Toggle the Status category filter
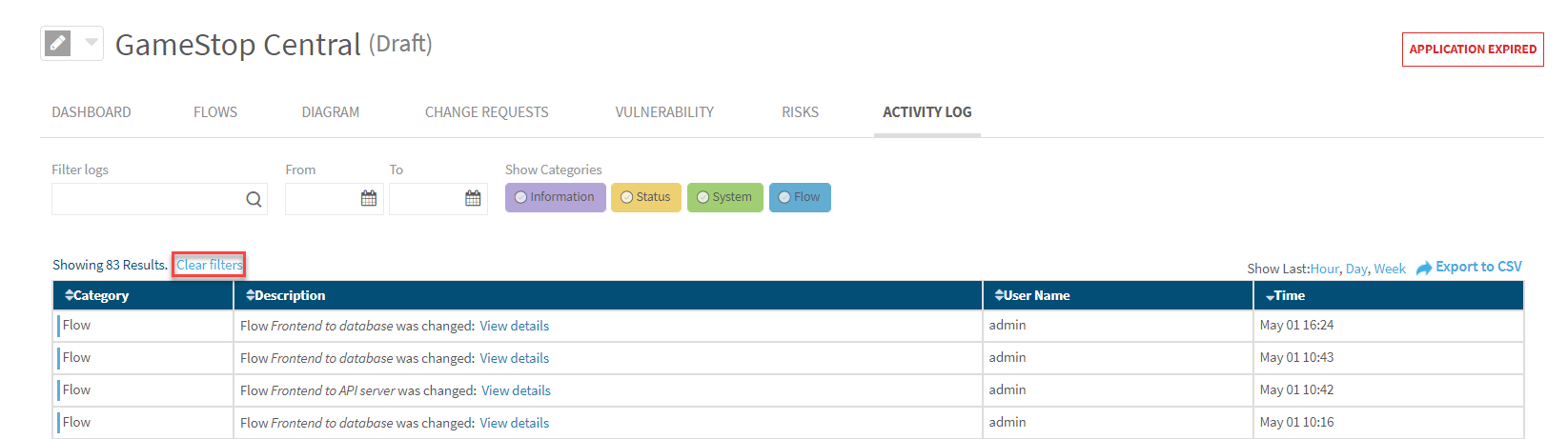Viewport: 1568px width, 439px height. (645, 197)
